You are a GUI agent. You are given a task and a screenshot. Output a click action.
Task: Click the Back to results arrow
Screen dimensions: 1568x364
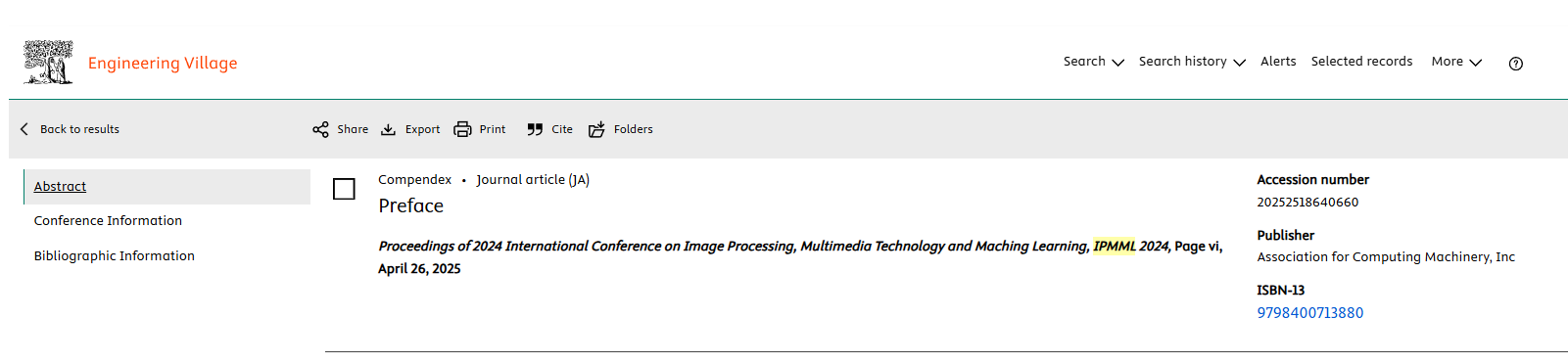24,129
